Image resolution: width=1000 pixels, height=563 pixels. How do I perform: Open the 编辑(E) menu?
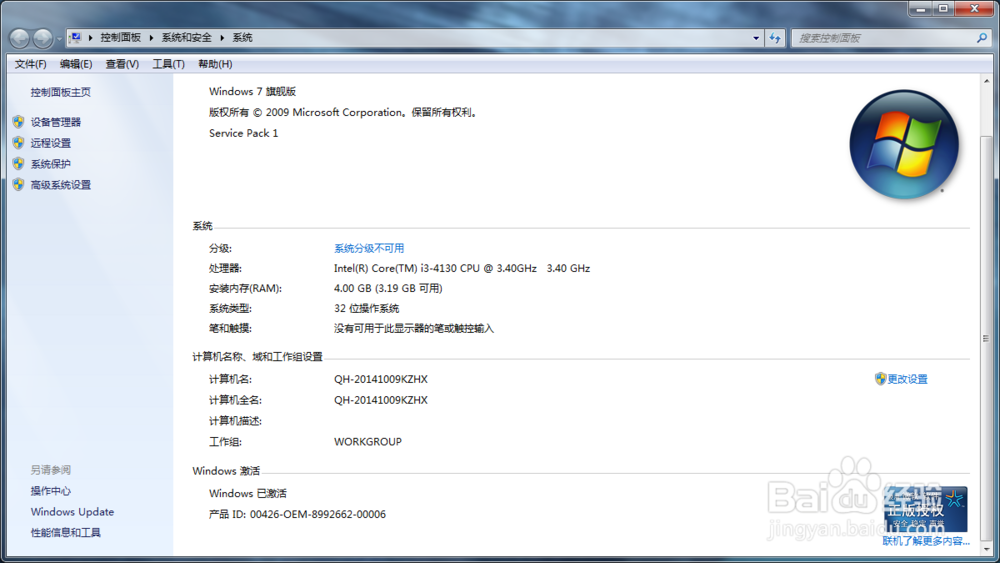pos(76,64)
